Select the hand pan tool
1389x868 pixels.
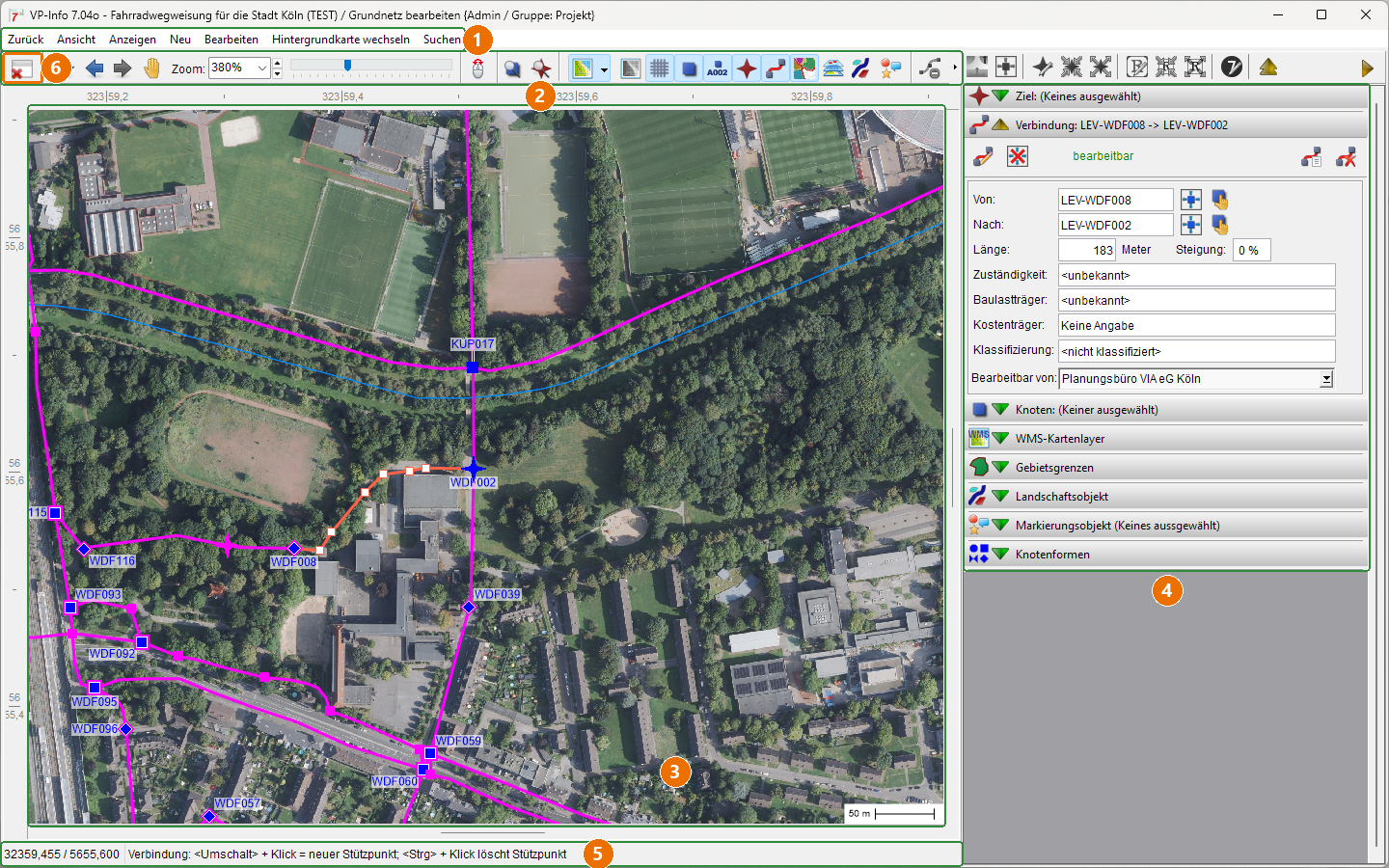coord(151,68)
